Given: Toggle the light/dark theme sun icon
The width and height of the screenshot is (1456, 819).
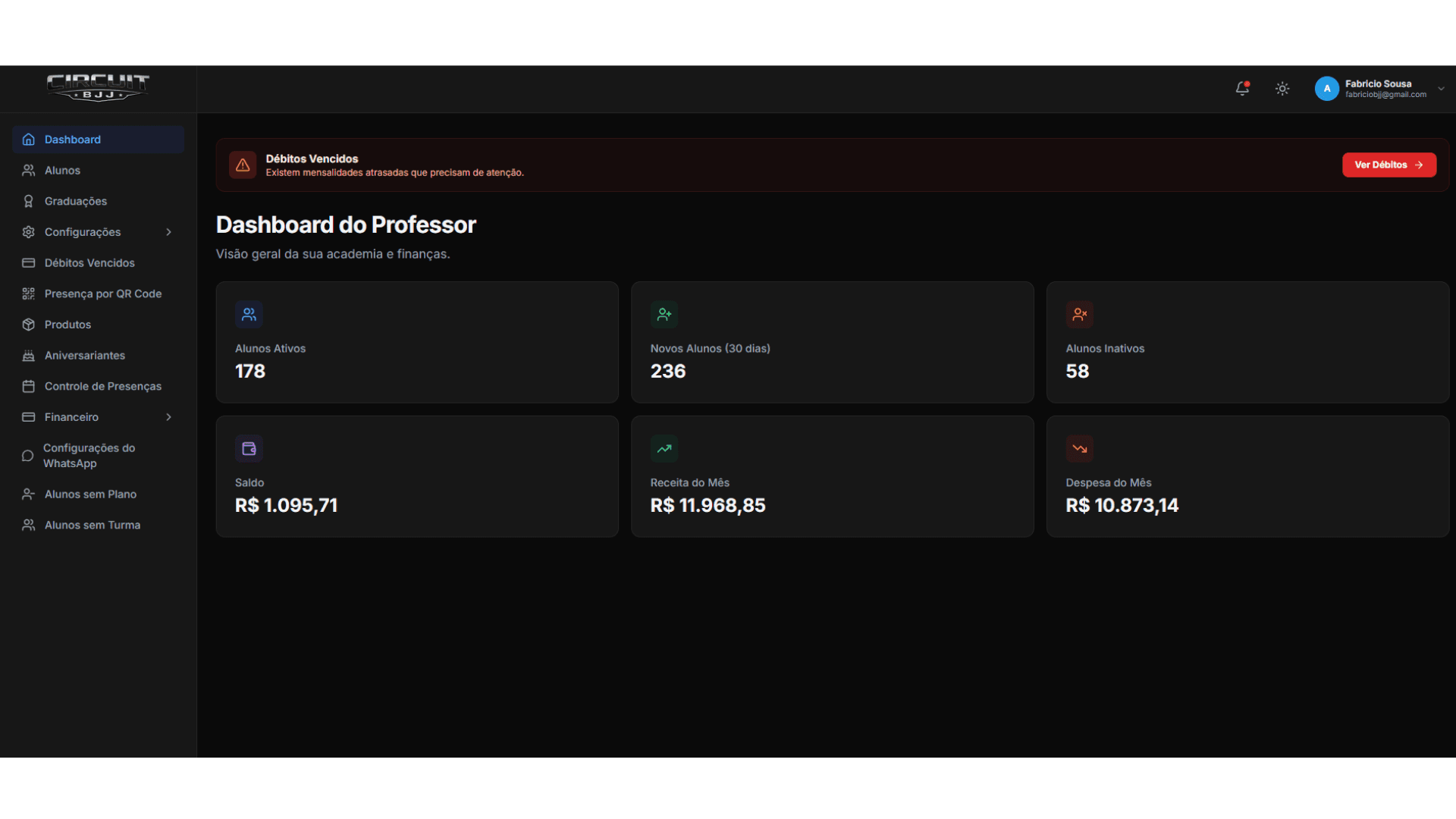Looking at the screenshot, I should (1282, 89).
